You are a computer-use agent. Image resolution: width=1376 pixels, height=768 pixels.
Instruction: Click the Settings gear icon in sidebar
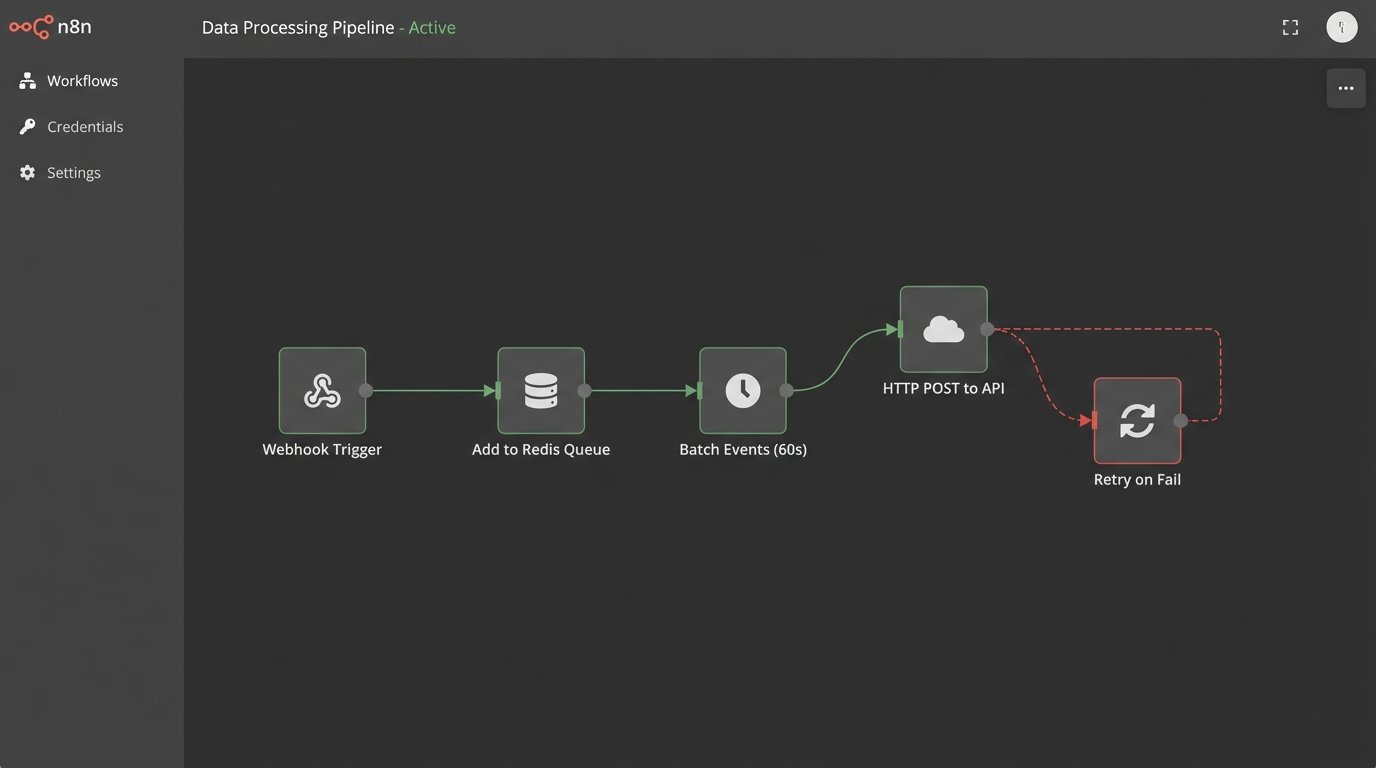pyautogui.click(x=27, y=173)
